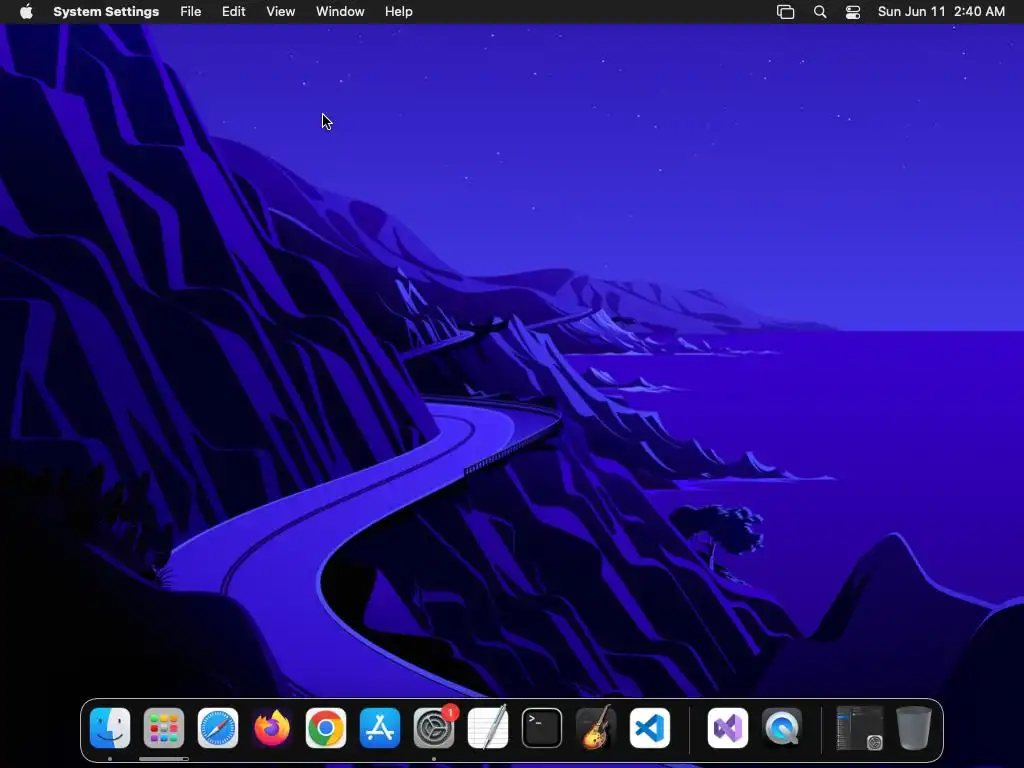
Task: Launch Visual Studio Code from the Dock
Action: [x=650, y=728]
